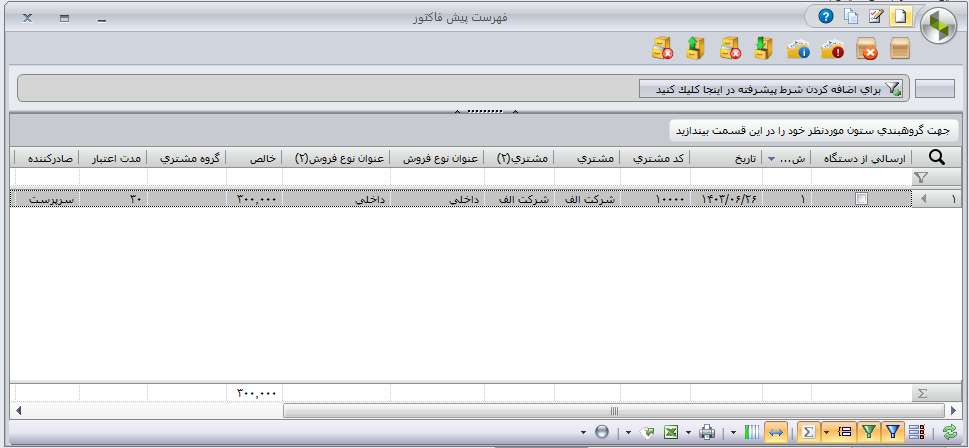Click the folder with red warning badge
Screen dimensions: 969x448
coord(832,49)
